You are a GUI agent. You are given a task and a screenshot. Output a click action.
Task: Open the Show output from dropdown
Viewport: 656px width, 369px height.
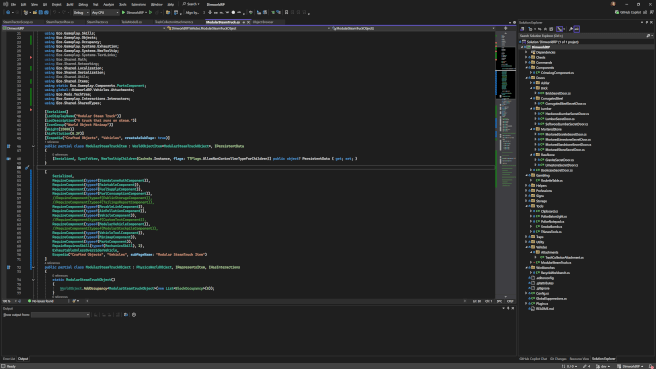pyautogui.click(x=60, y=315)
